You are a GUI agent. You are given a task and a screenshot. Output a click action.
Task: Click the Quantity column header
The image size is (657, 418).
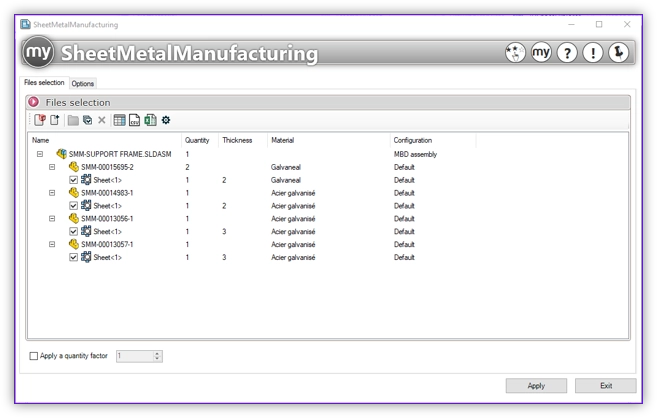[199, 140]
